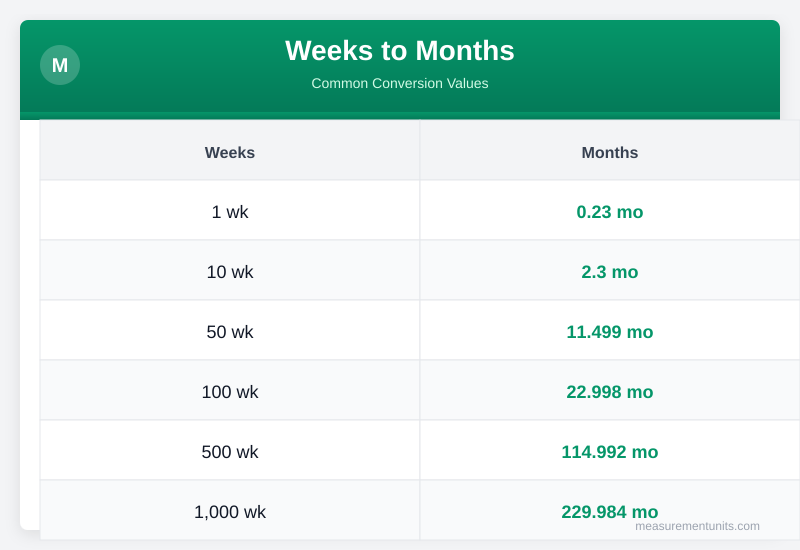Image resolution: width=800 pixels, height=550 pixels.
Task: Select the 1,000 wk cell
Action: [x=230, y=512]
